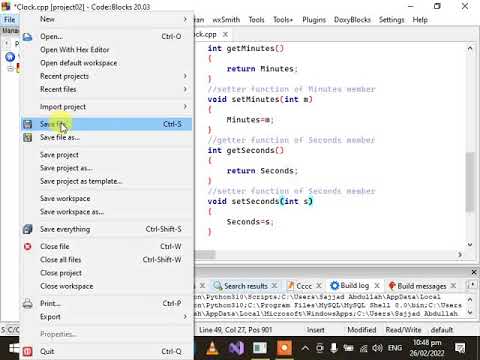The height and width of the screenshot is (360, 480).
Task: Click the Build log gear icon
Action: 334,286
